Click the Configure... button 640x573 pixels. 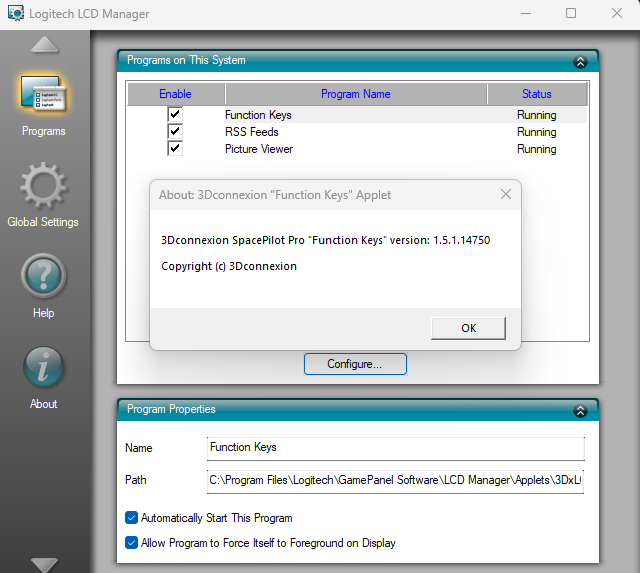click(x=355, y=364)
